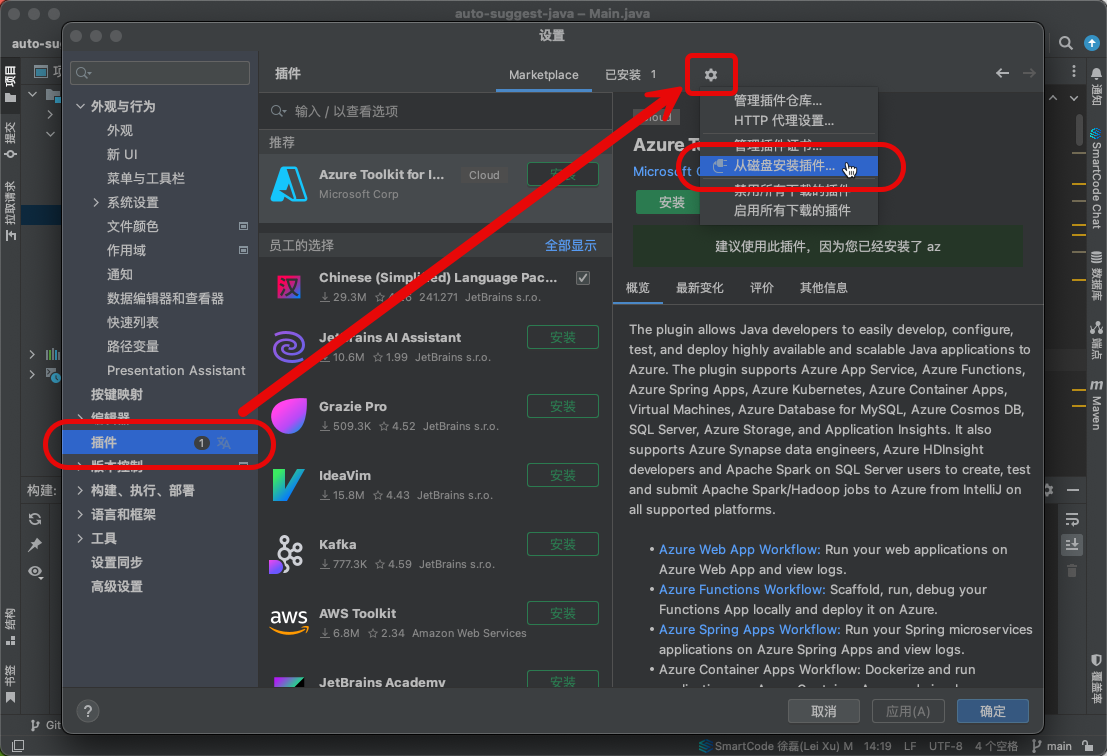Choose 从磁盘安装插件 menu item
The height and width of the screenshot is (756, 1107).
tap(789, 166)
